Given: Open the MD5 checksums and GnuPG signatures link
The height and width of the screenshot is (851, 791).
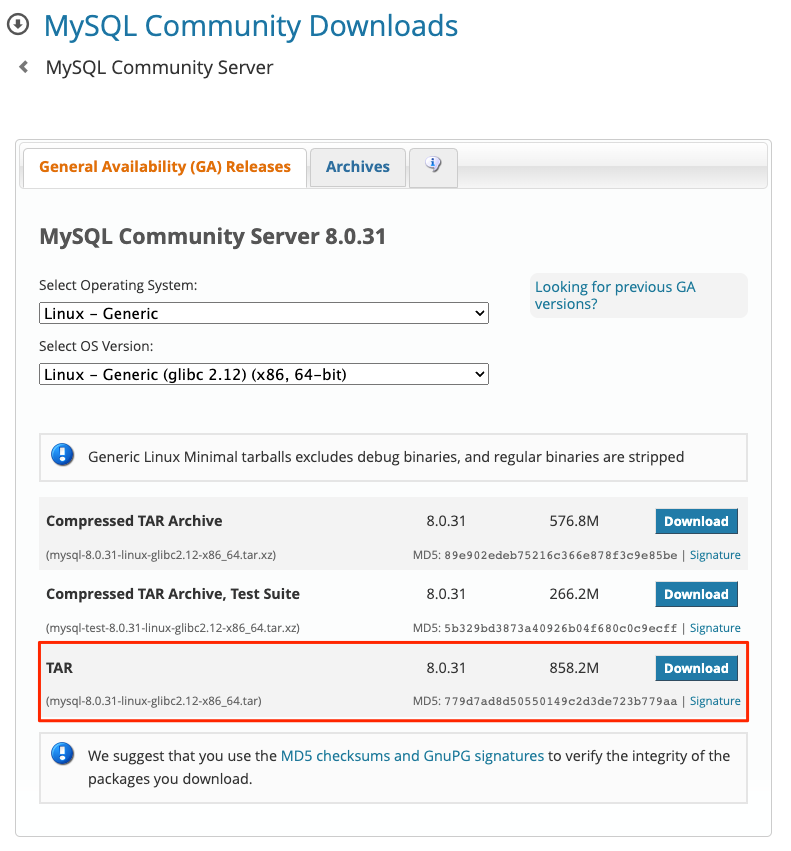Looking at the screenshot, I should pyautogui.click(x=412, y=756).
